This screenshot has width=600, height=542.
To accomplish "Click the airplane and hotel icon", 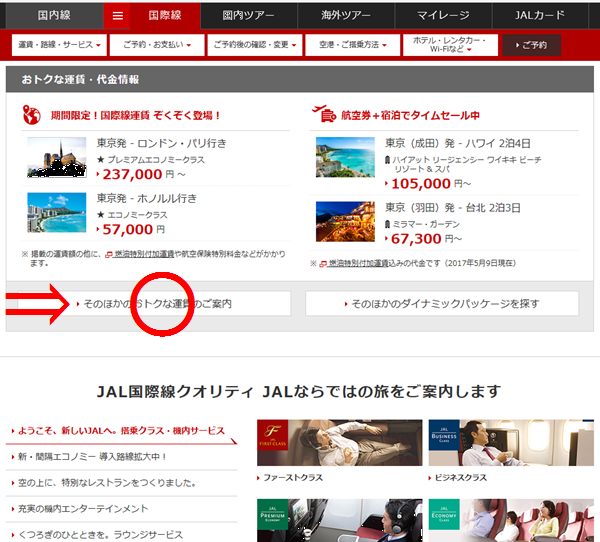I will pyautogui.click(x=324, y=114).
